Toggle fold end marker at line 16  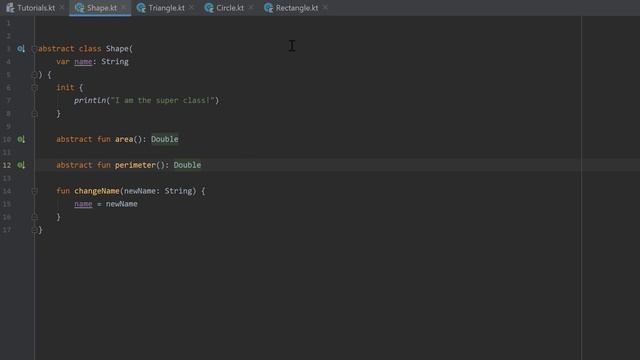pos(35,217)
